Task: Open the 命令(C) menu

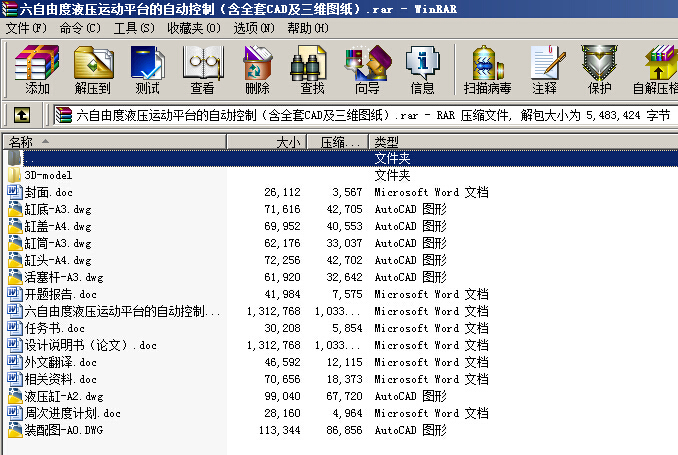Action: (x=80, y=28)
